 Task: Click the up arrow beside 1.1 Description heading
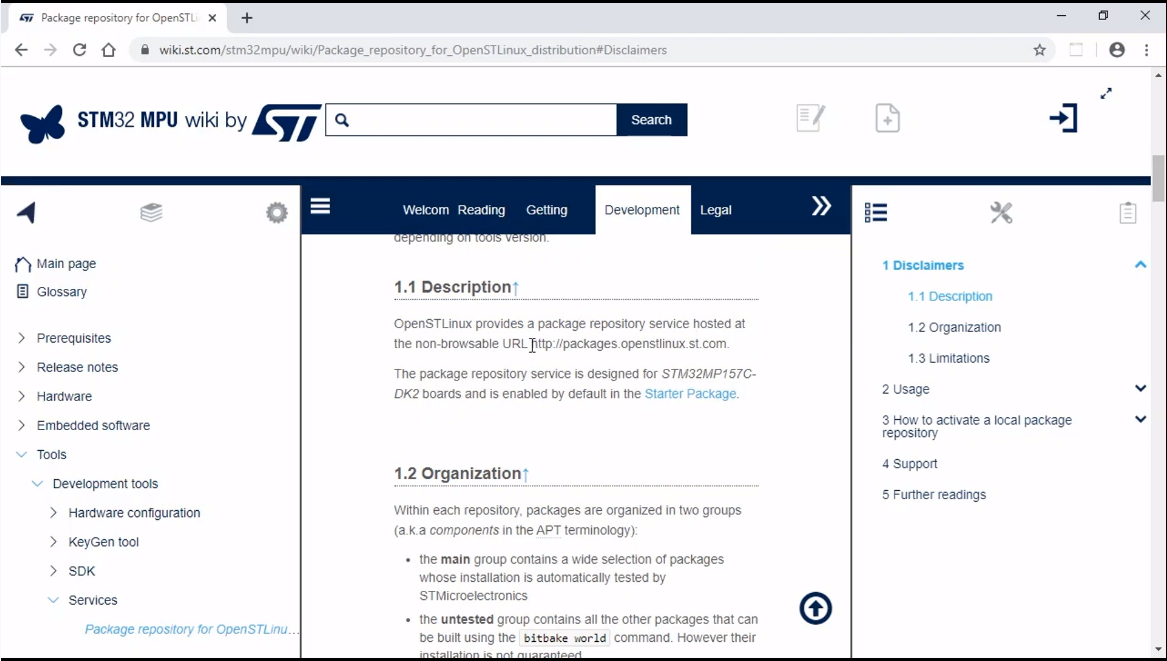point(515,287)
